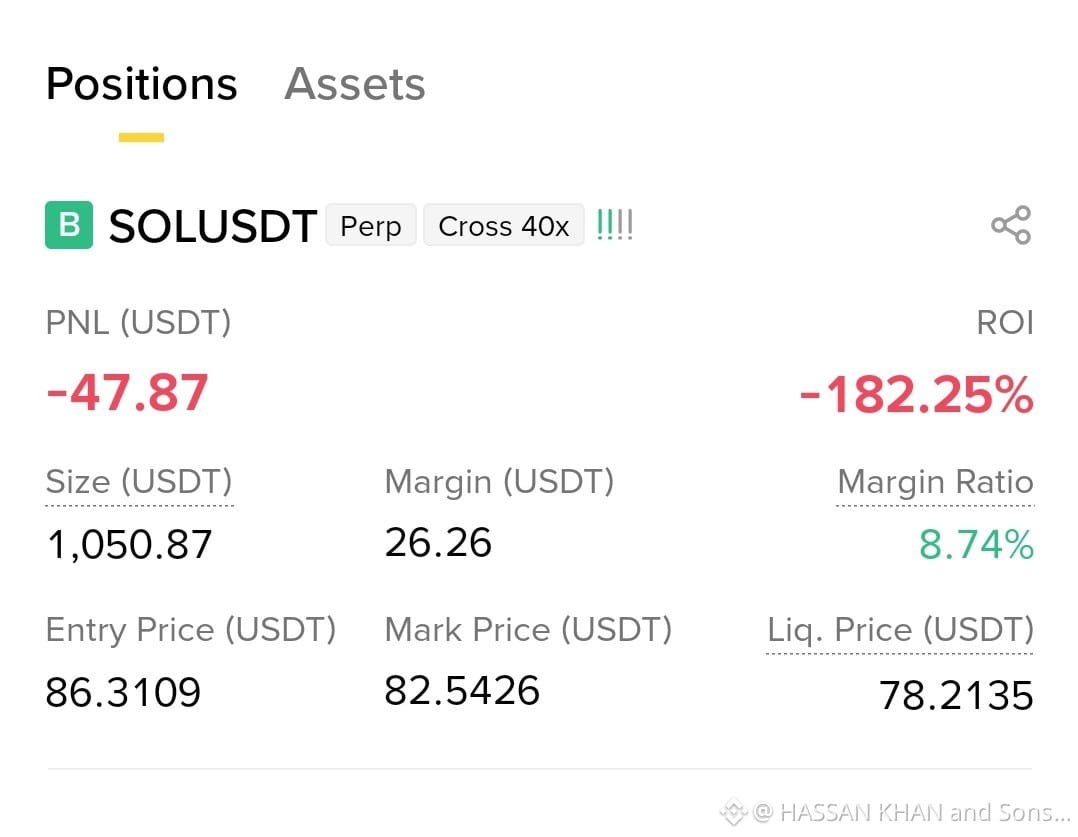1078x837 pixels.
Task: Tap the Perp contract tag
Action: click(x=371, y=226)
